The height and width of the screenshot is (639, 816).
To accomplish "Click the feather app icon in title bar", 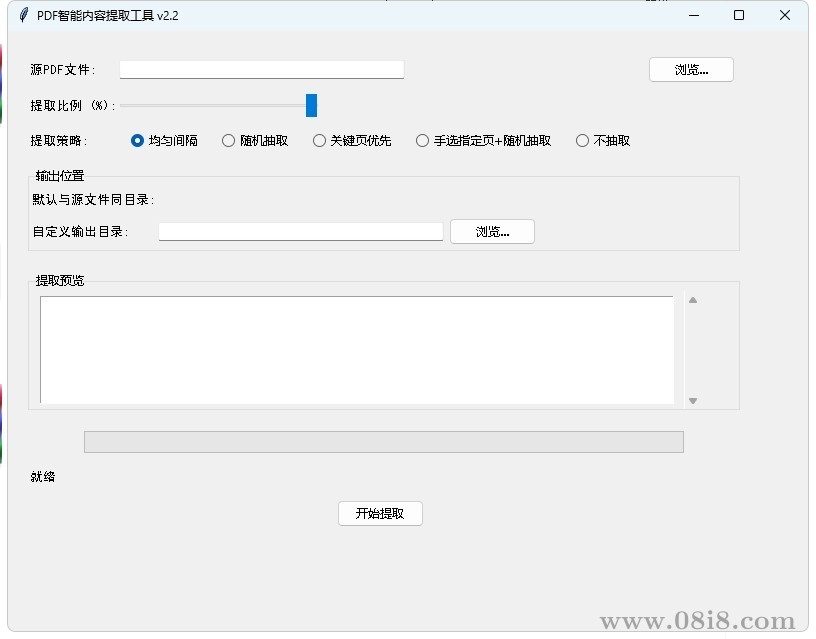I will tap(23, 15).
